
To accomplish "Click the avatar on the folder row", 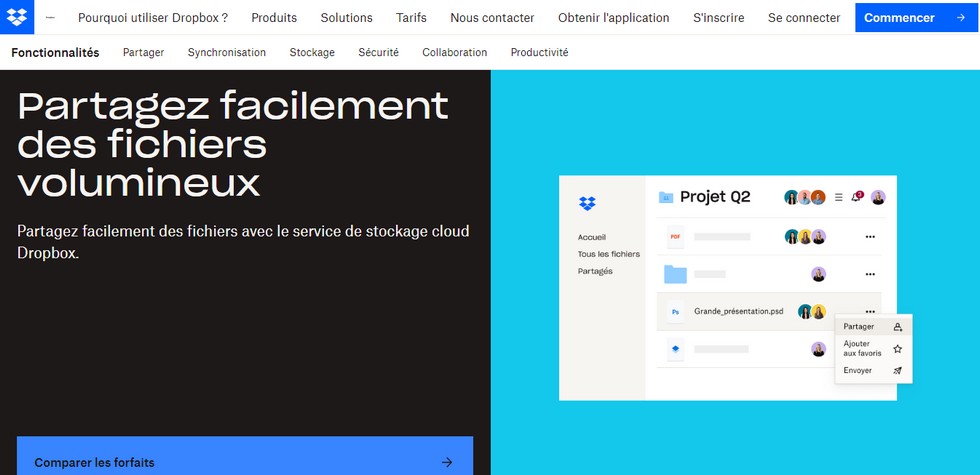I will coord(819,274).
